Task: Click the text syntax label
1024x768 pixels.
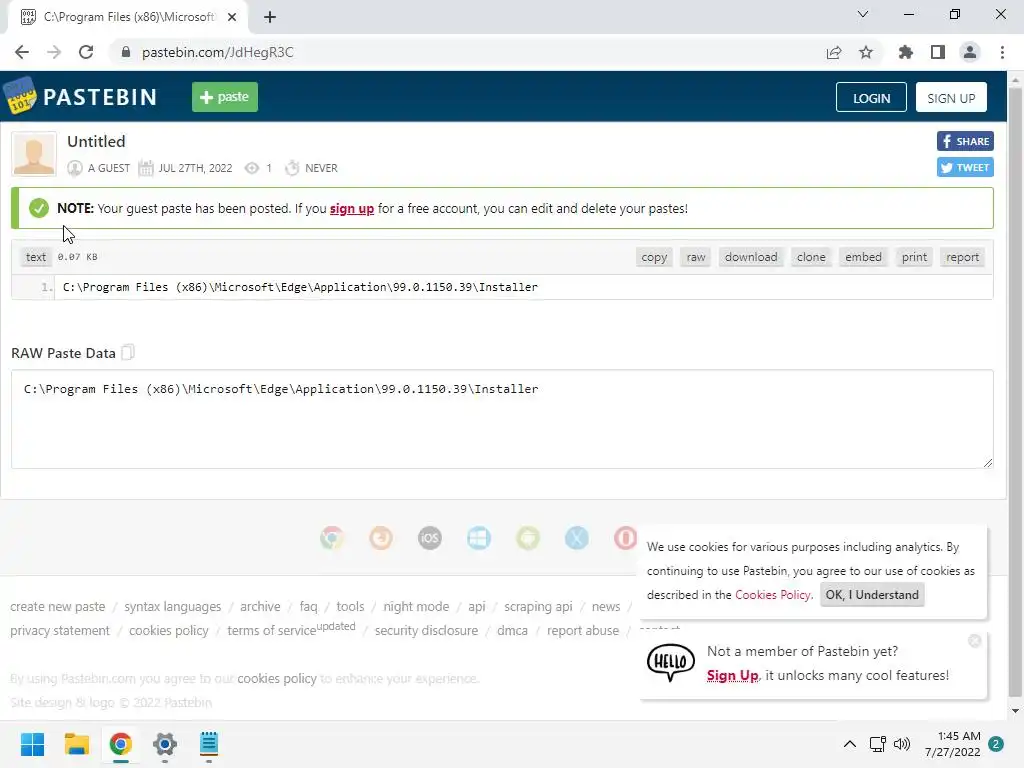Action: pyautogui.click(x=36, y=257)
